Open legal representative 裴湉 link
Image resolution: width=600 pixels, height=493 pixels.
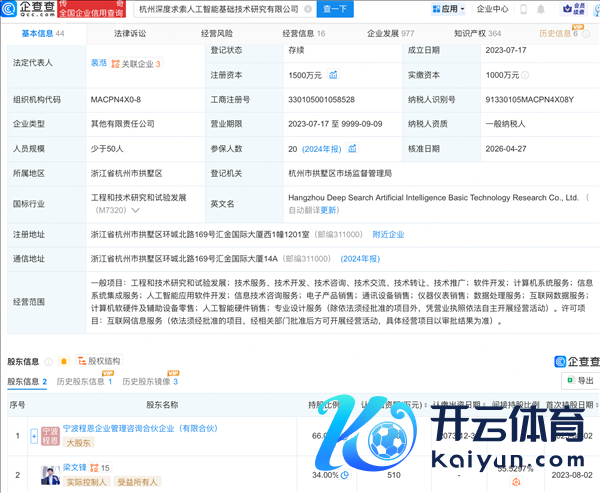tap(99, 63)
